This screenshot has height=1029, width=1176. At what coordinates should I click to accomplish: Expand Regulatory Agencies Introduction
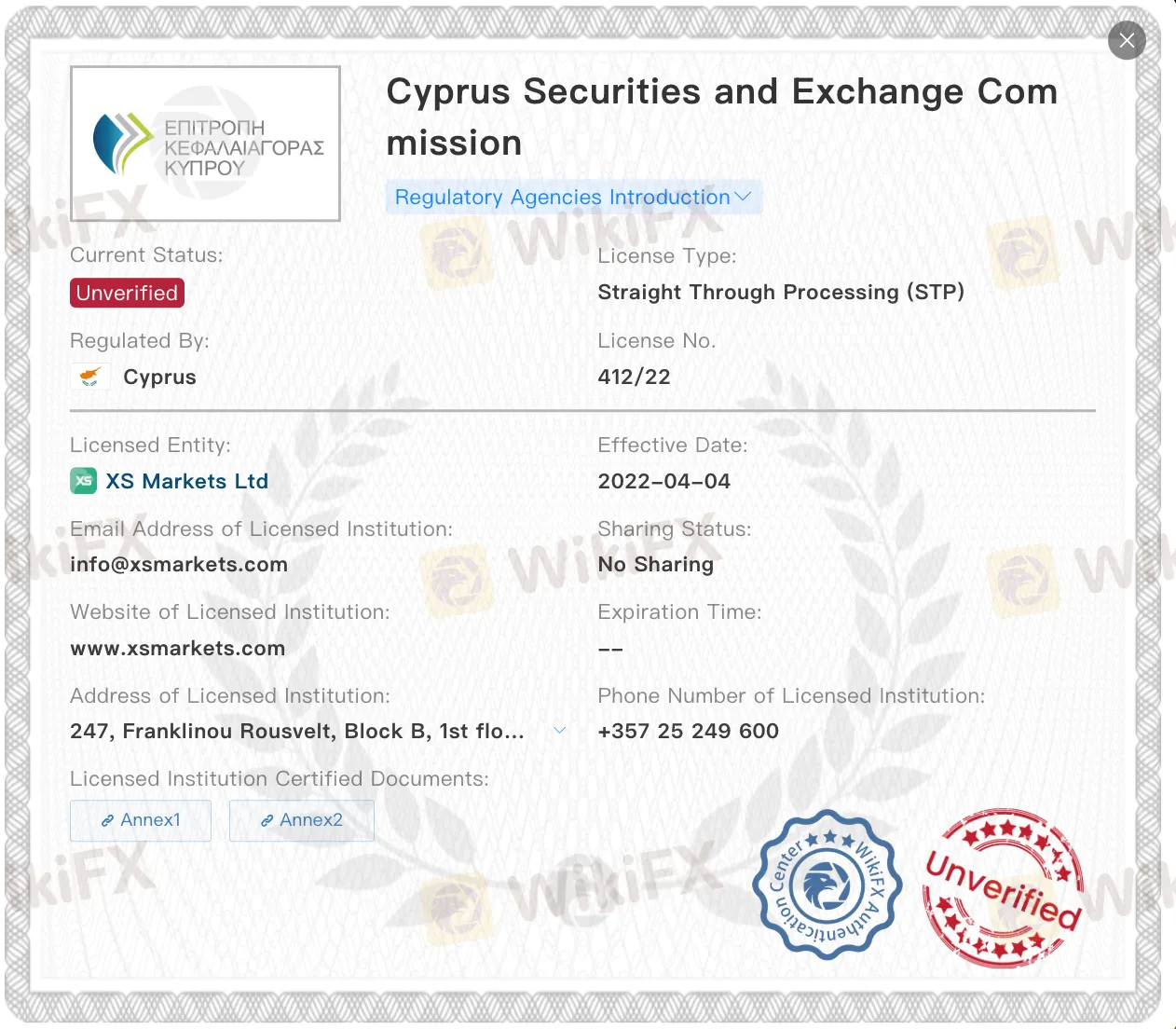click(573, 197)
